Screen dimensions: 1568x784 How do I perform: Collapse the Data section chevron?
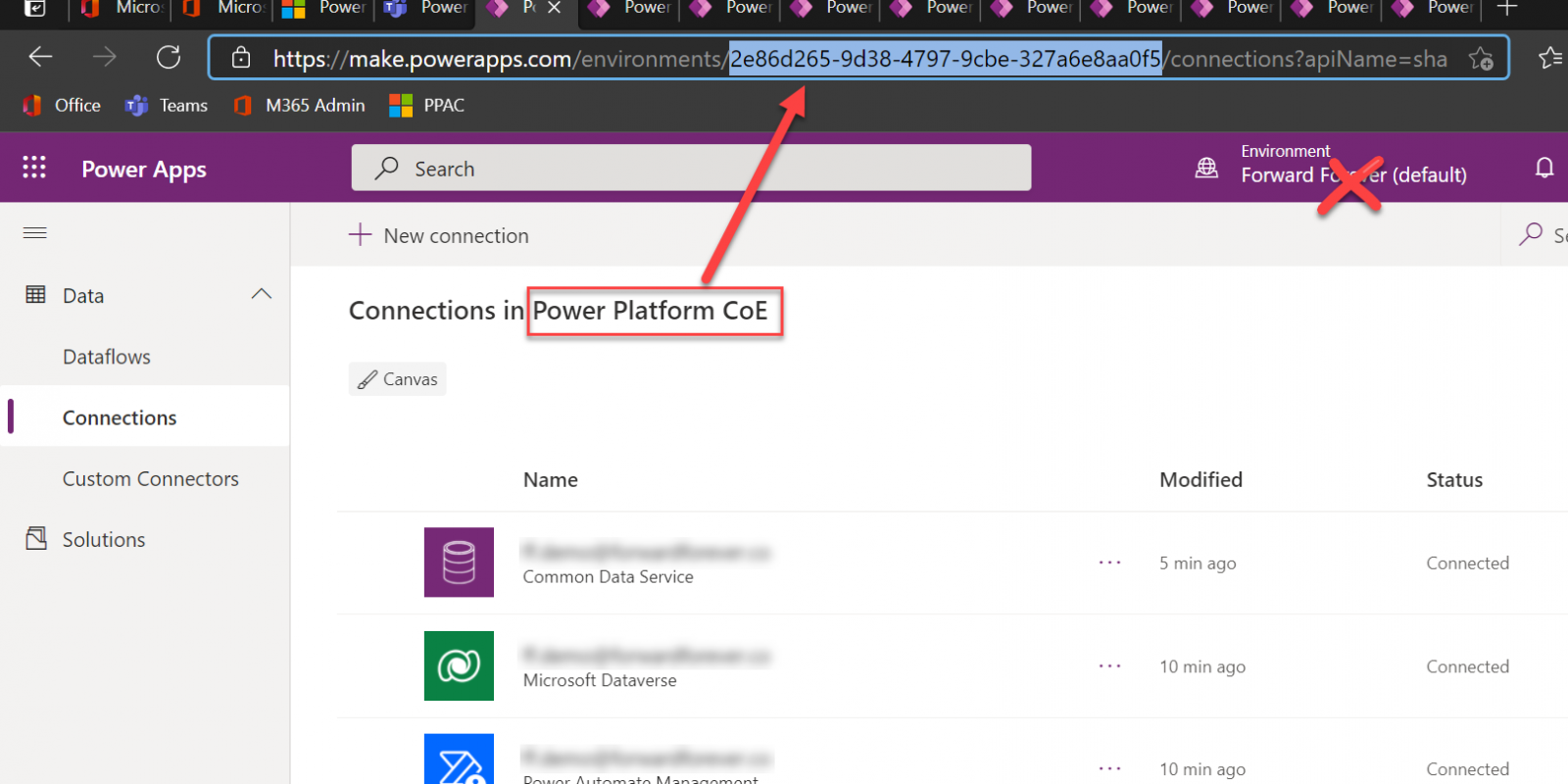[262, 294]
